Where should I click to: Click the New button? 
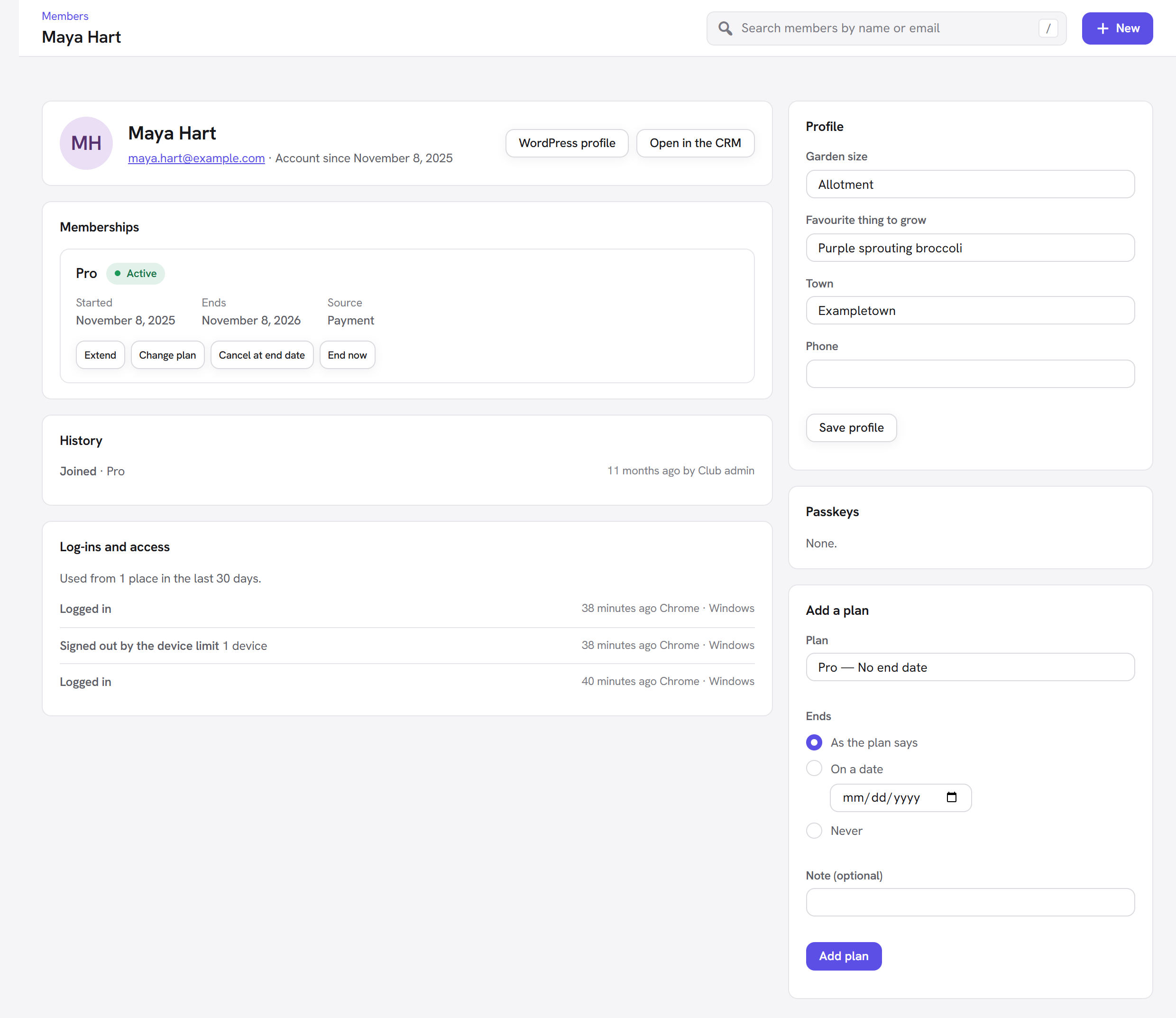click(1117, 28)
